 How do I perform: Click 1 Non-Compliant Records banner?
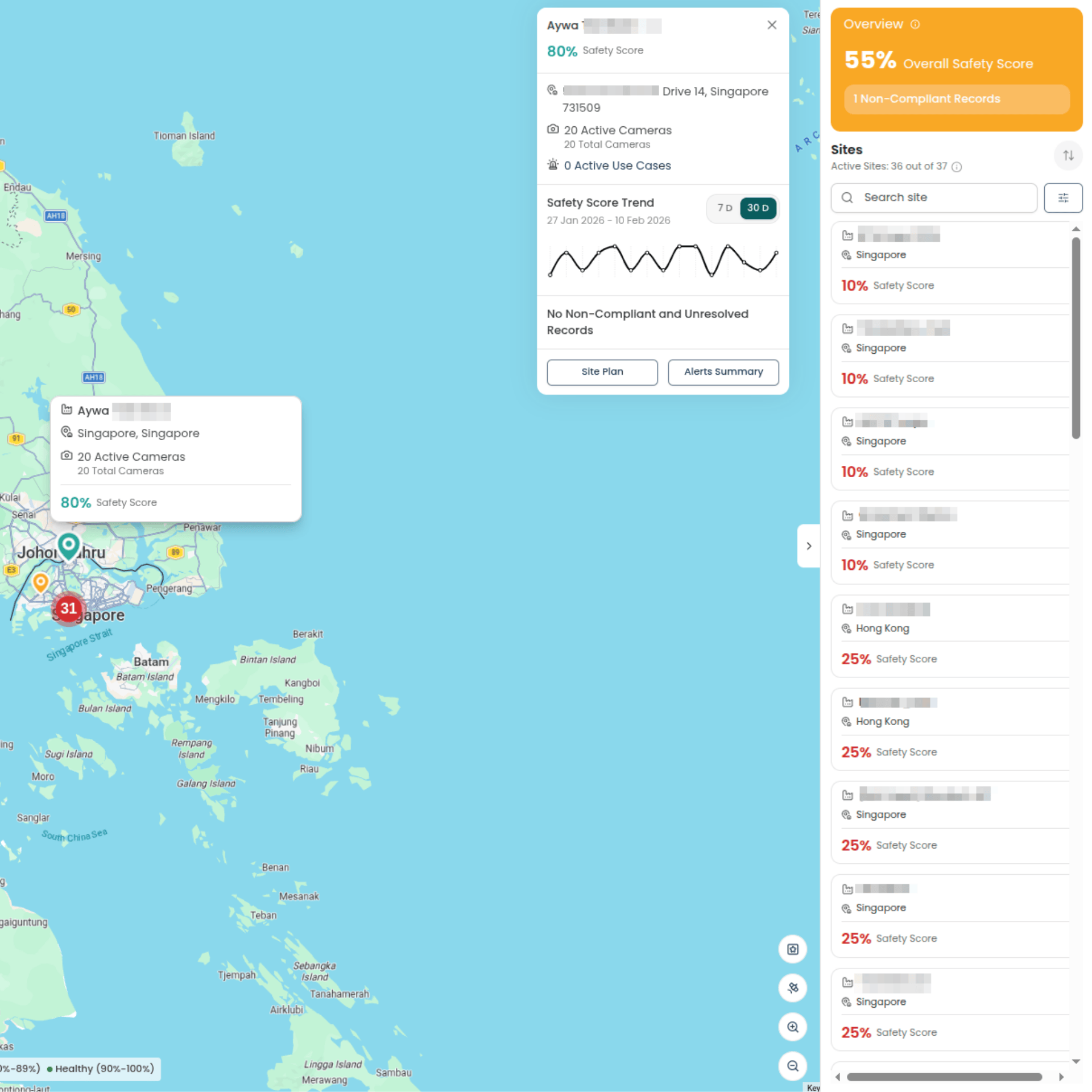click(956, 99)
